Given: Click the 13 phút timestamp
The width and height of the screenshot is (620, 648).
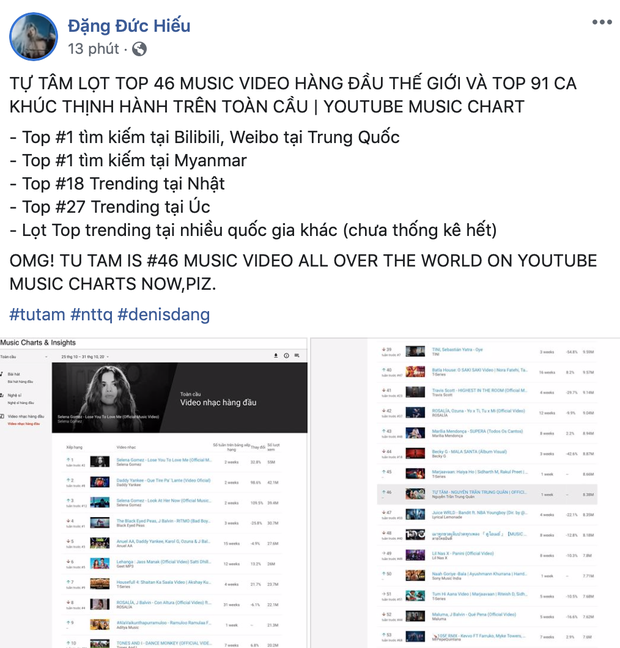Looking at the screenshot, I should click(x=93, y=49).
